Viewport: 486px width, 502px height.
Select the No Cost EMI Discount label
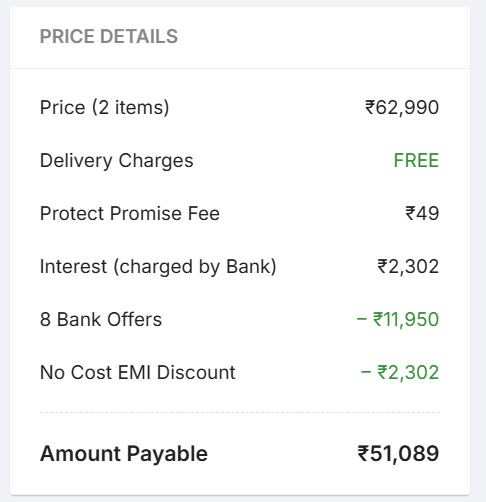pos(138,372)
